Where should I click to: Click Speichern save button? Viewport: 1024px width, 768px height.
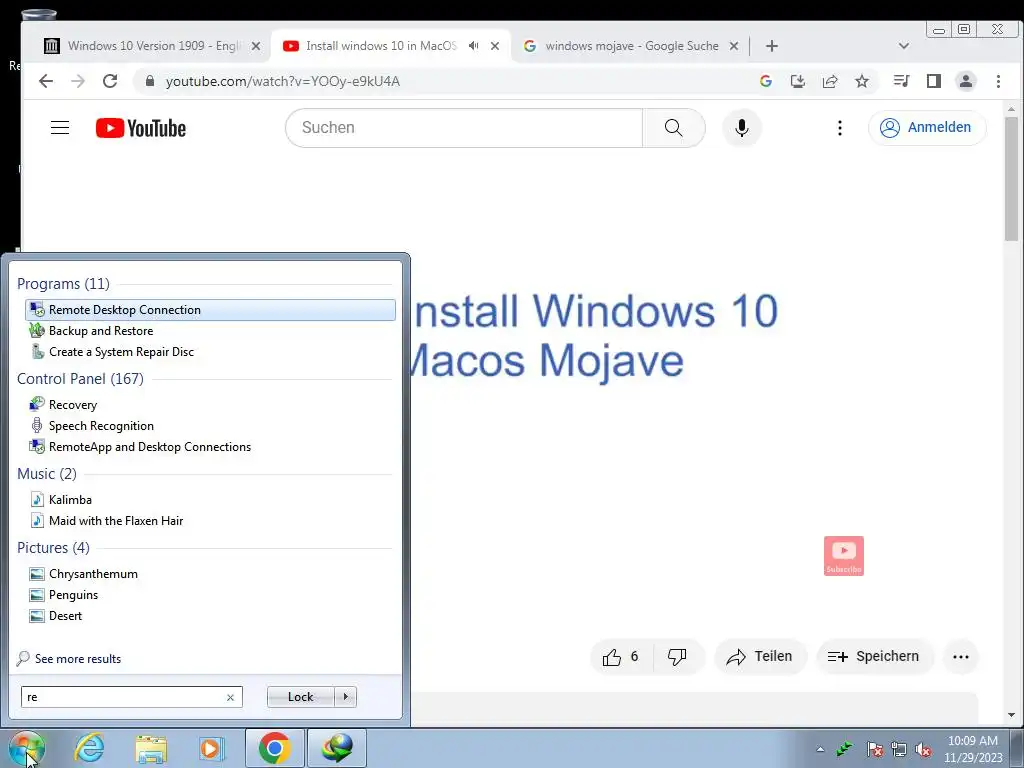coord(875,657)
